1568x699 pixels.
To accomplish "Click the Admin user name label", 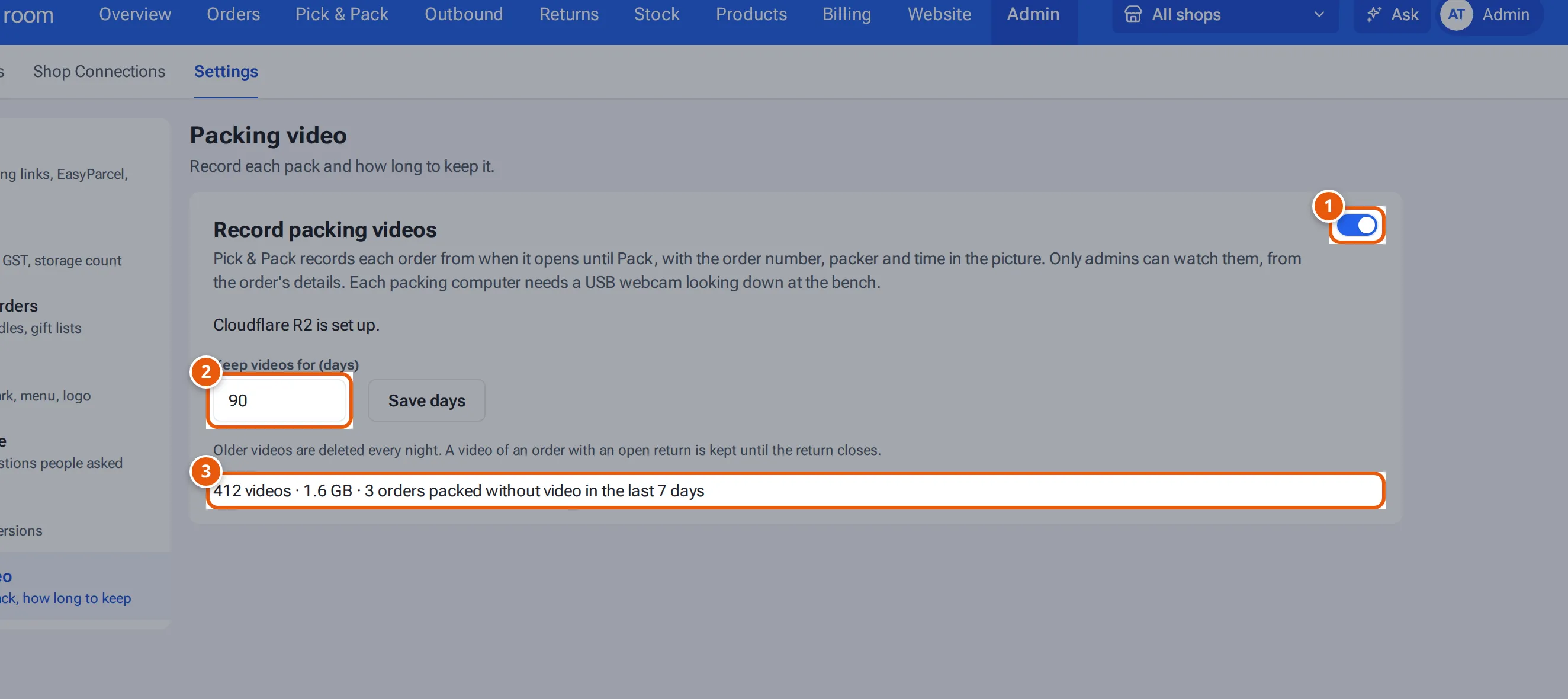I will 1505,14.
